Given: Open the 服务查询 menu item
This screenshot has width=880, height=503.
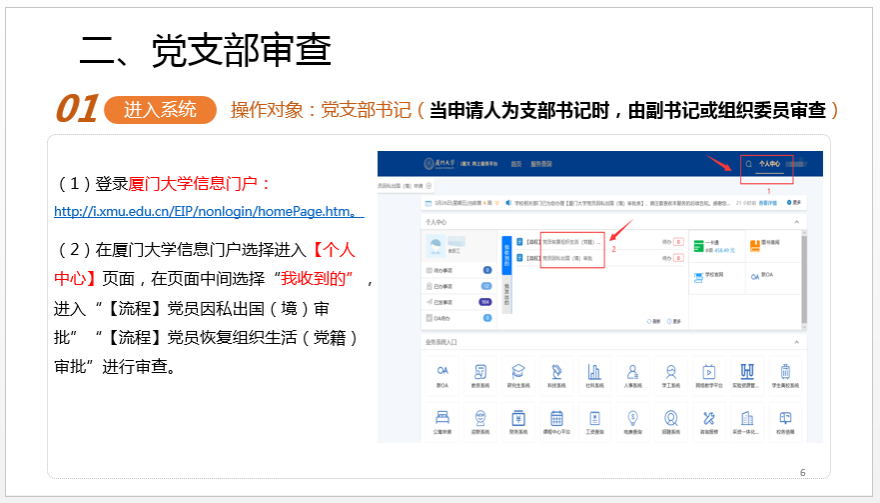Looking at the screenshot, I should click(542, 162).
